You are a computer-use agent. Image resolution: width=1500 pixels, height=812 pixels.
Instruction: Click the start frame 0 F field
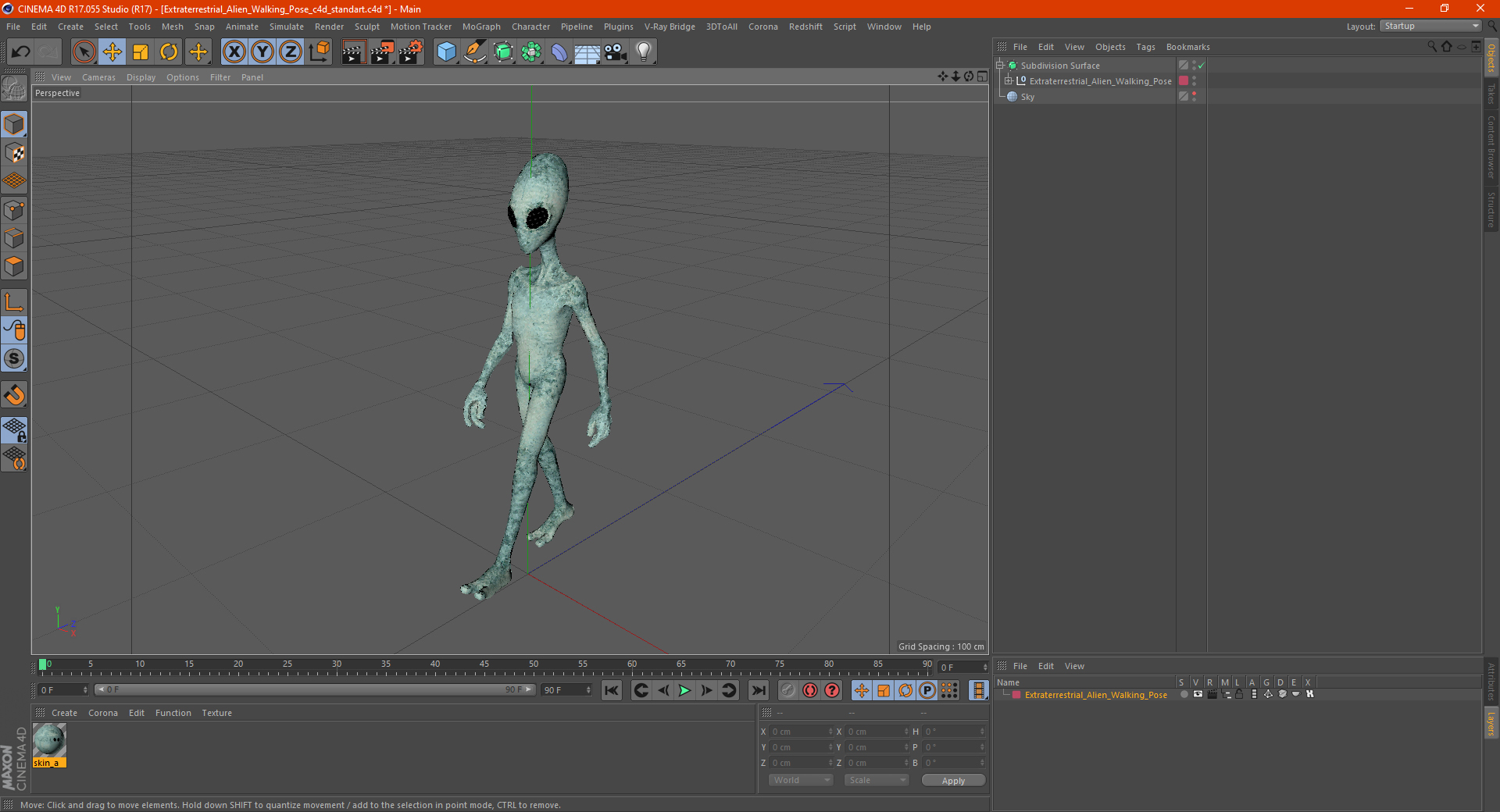click(x=62, y=690)
